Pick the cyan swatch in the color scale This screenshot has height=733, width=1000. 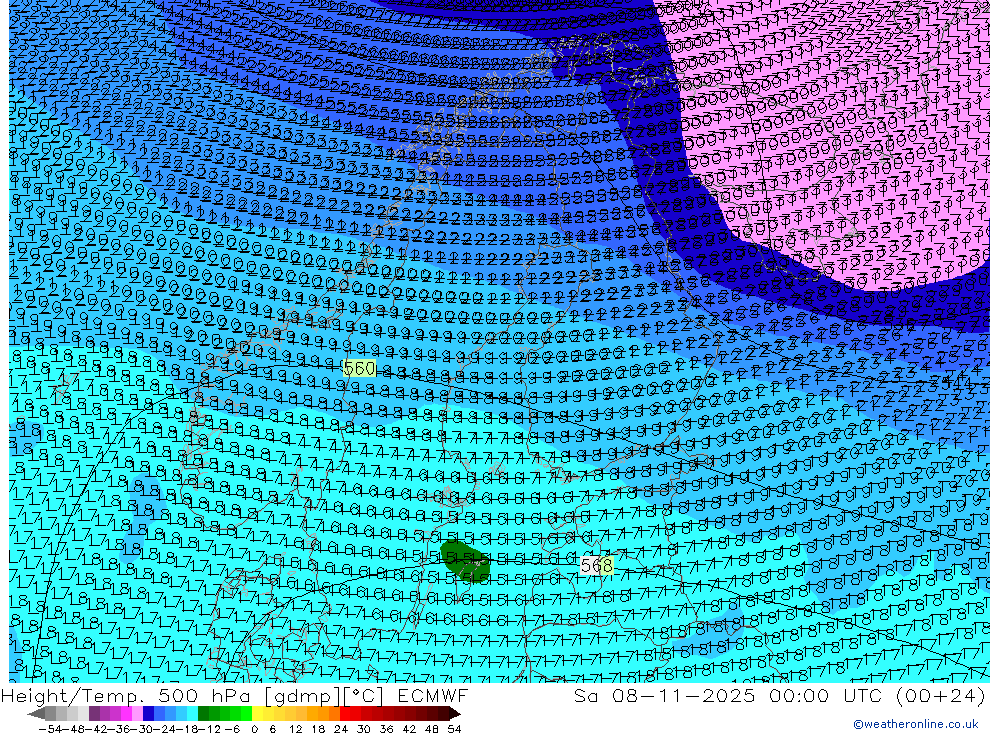point(192,714)
